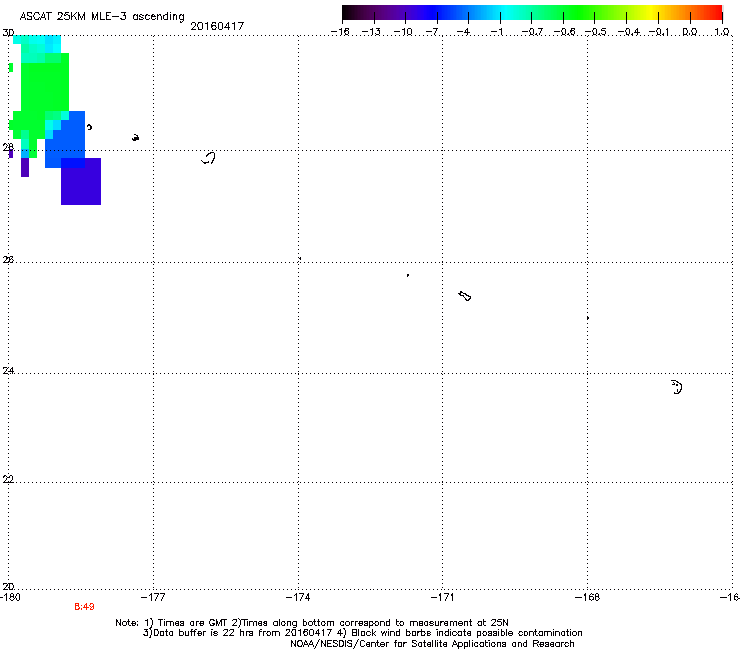The width and height of the screenshot is (740, 650).
Task: Click the longitude label -177
Action: 153,597
